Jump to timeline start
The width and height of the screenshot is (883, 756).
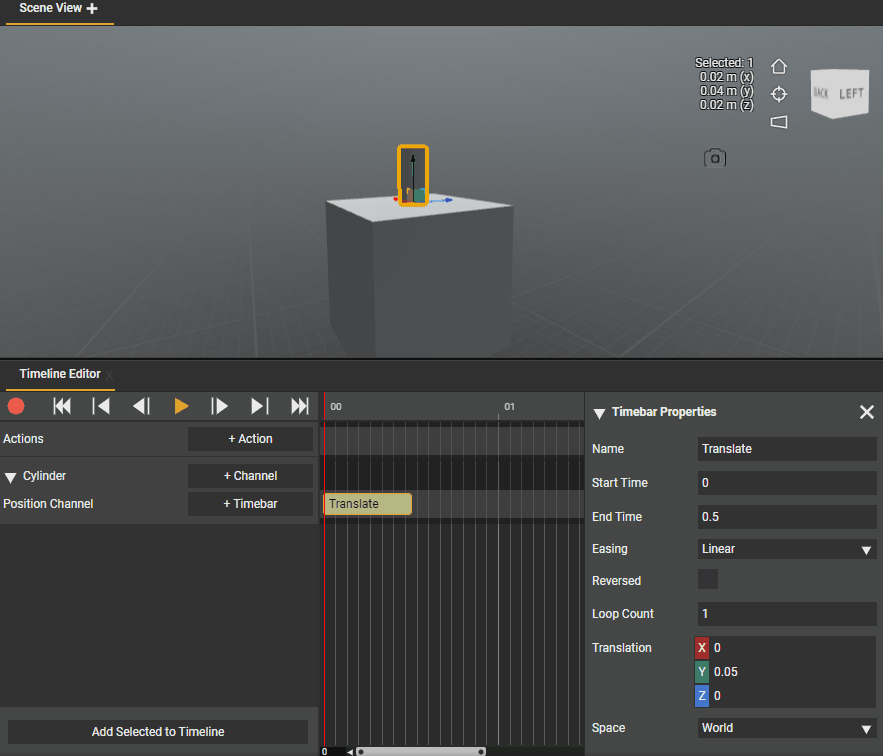click(62, 406)
